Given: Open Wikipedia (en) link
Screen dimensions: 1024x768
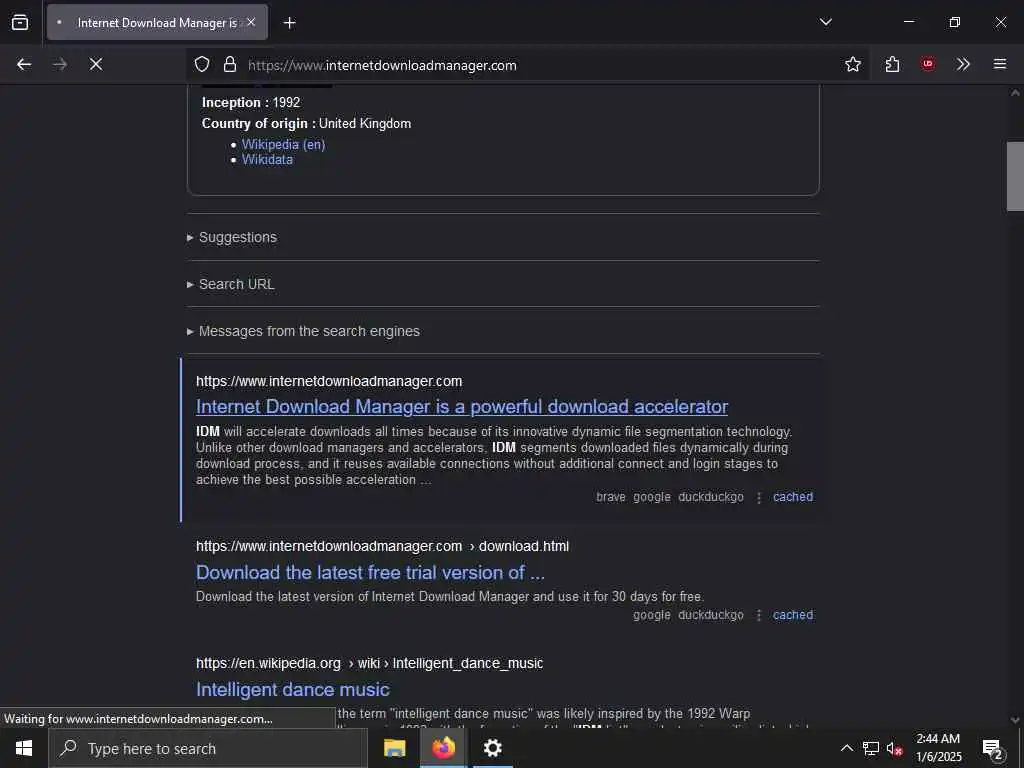Looking at the screenshot, I should (283, 144).
